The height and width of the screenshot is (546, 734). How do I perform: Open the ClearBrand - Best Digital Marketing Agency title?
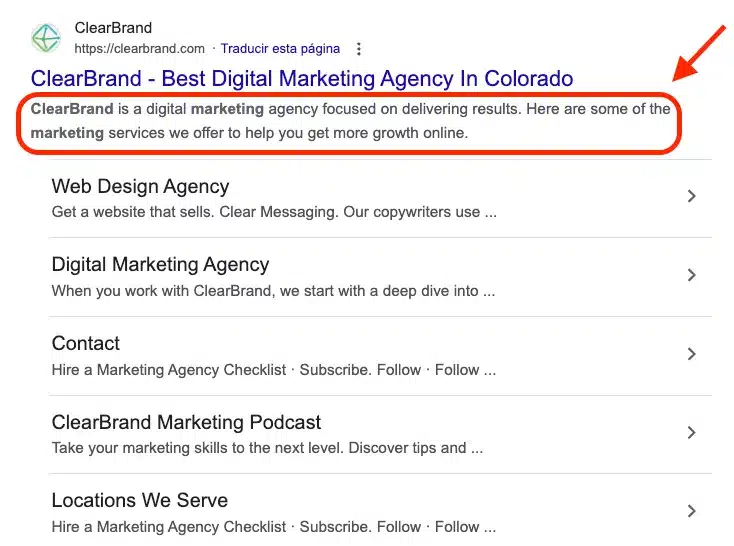point(302,78)
